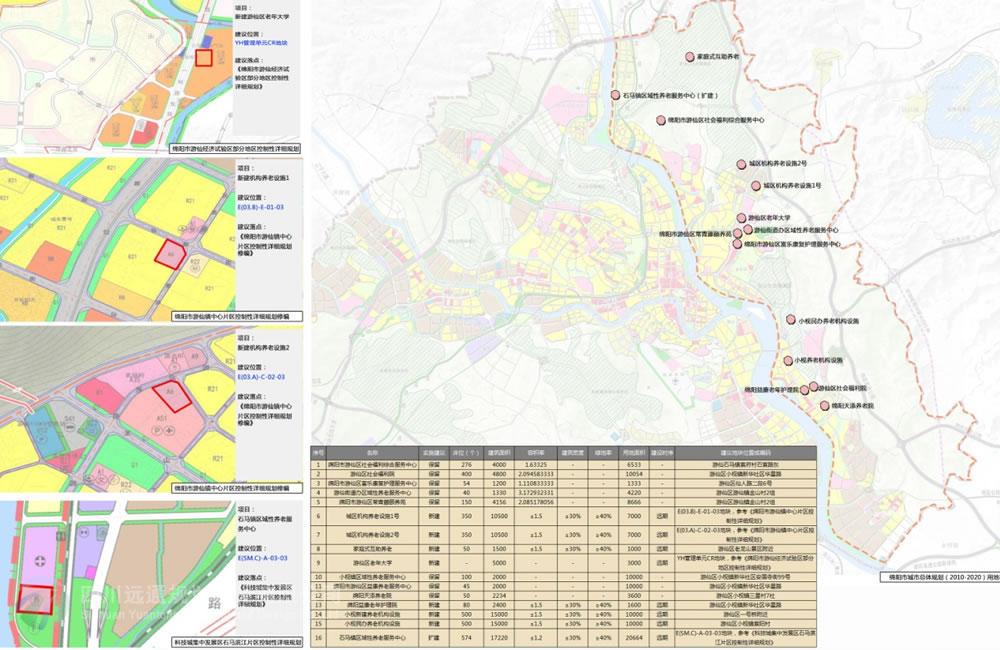Screen dimensions: 1000x650
Task: Click red outlined parcel in top-left map
Action: click(x=203, y=57)
